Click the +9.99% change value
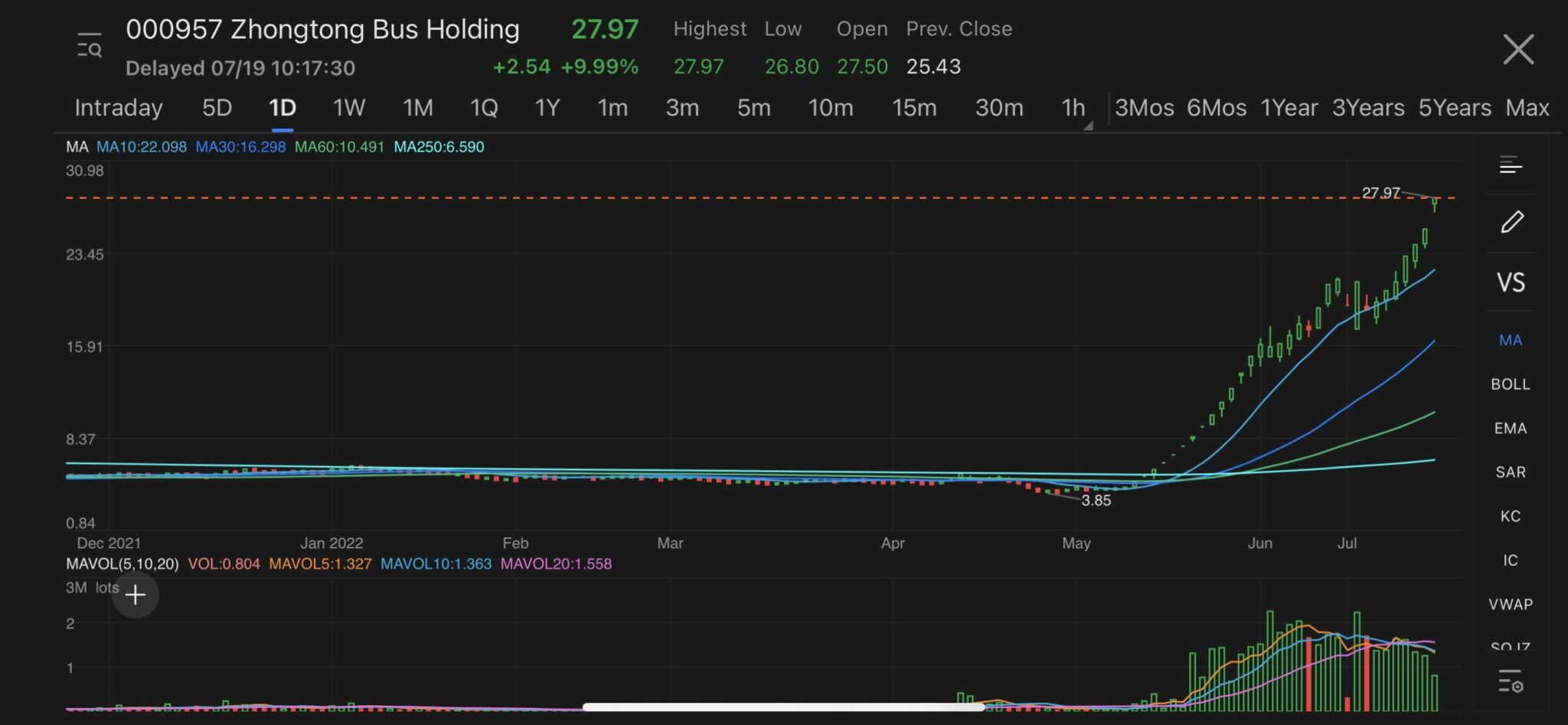Image resolution: width=1568 pixels, height=725 pixels. coord(599,67)
